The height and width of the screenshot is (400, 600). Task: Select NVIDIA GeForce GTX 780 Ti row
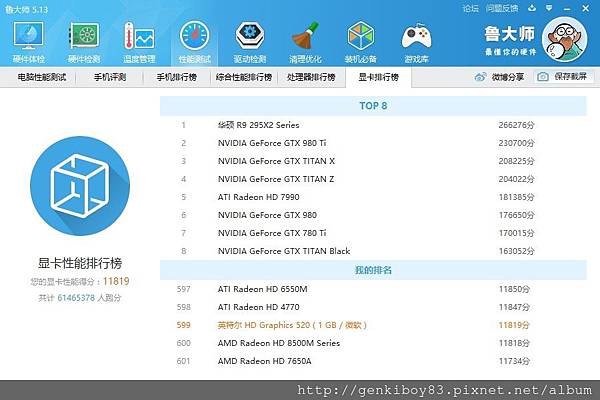point(373,233)
